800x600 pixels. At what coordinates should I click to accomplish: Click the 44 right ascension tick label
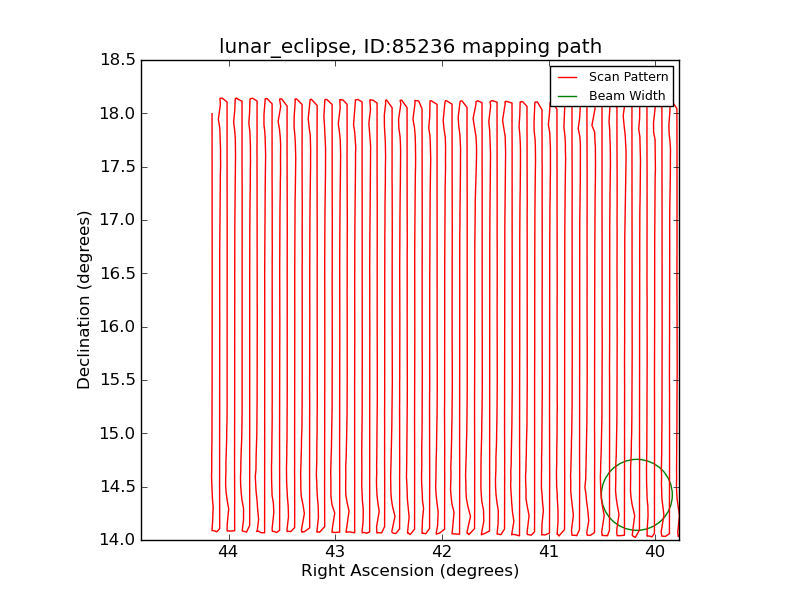(228, 552)
